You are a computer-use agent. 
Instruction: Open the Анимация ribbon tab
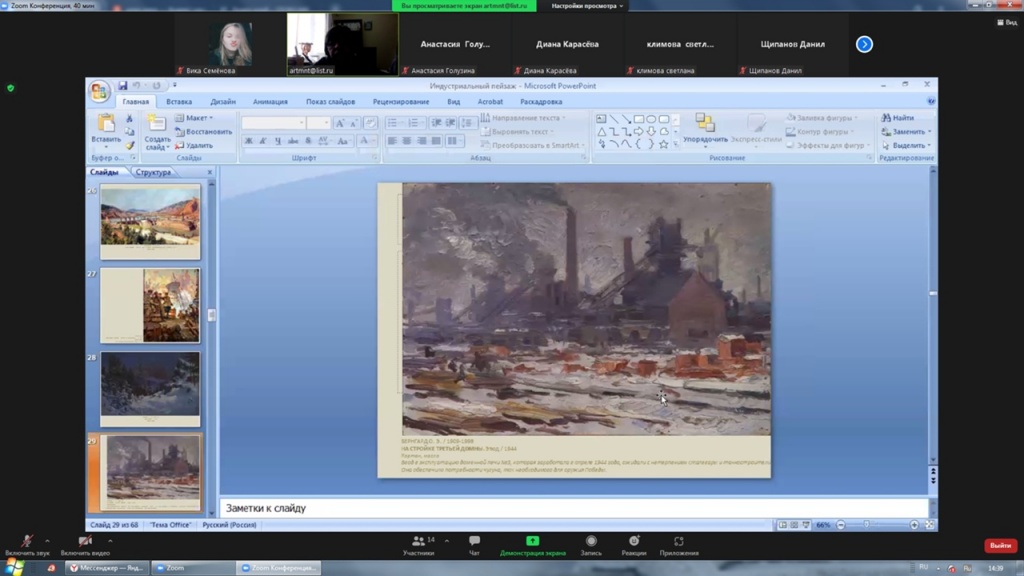point(270,102)
